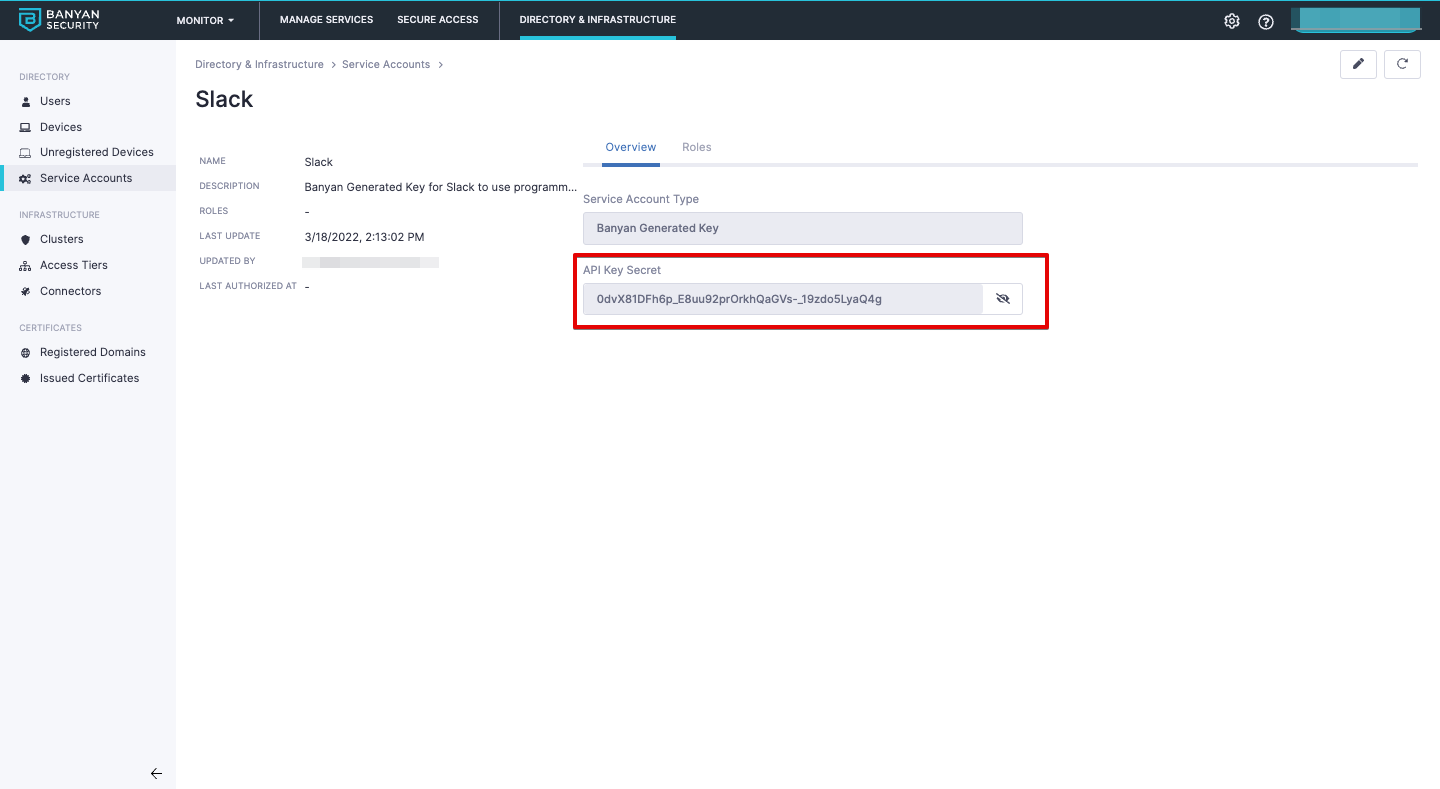Click the Service Accounts breadcrumb
The width and height of the screenshot is (1440, 789).
(x=386, y=65)
